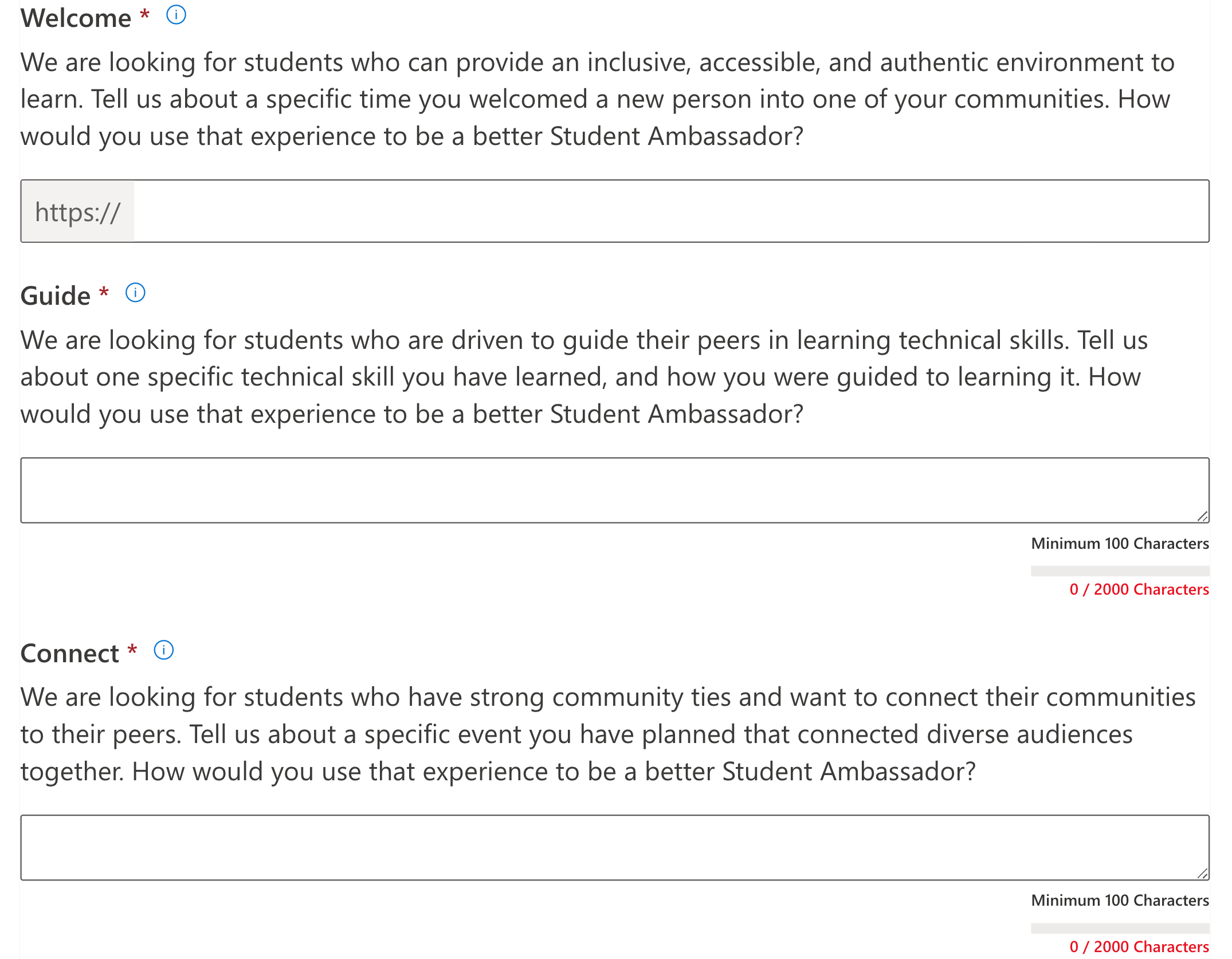Click the Connect question description text
1232x959 pixels.
point(608,734)
